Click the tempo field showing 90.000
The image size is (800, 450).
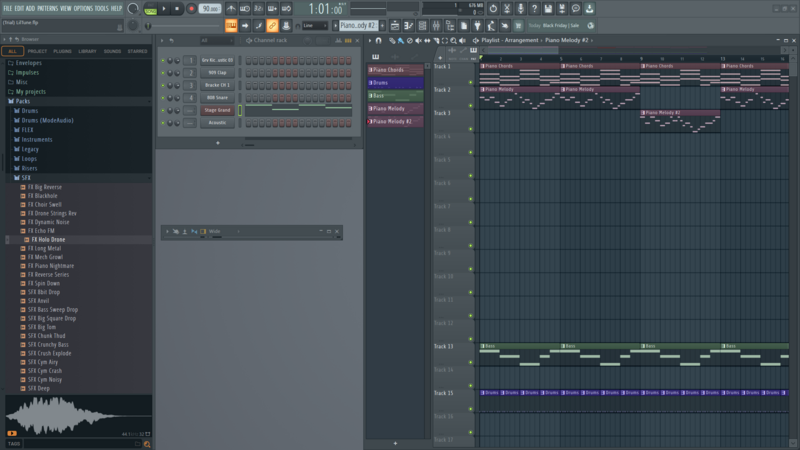pos(209,9)
